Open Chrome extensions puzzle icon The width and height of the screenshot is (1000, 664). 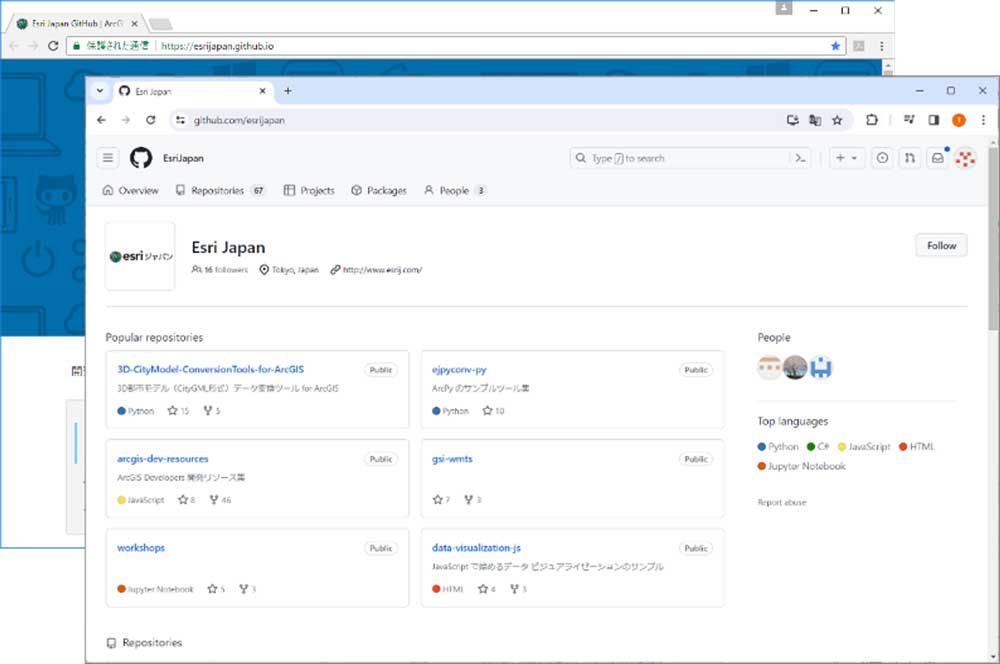click(872, 120)
